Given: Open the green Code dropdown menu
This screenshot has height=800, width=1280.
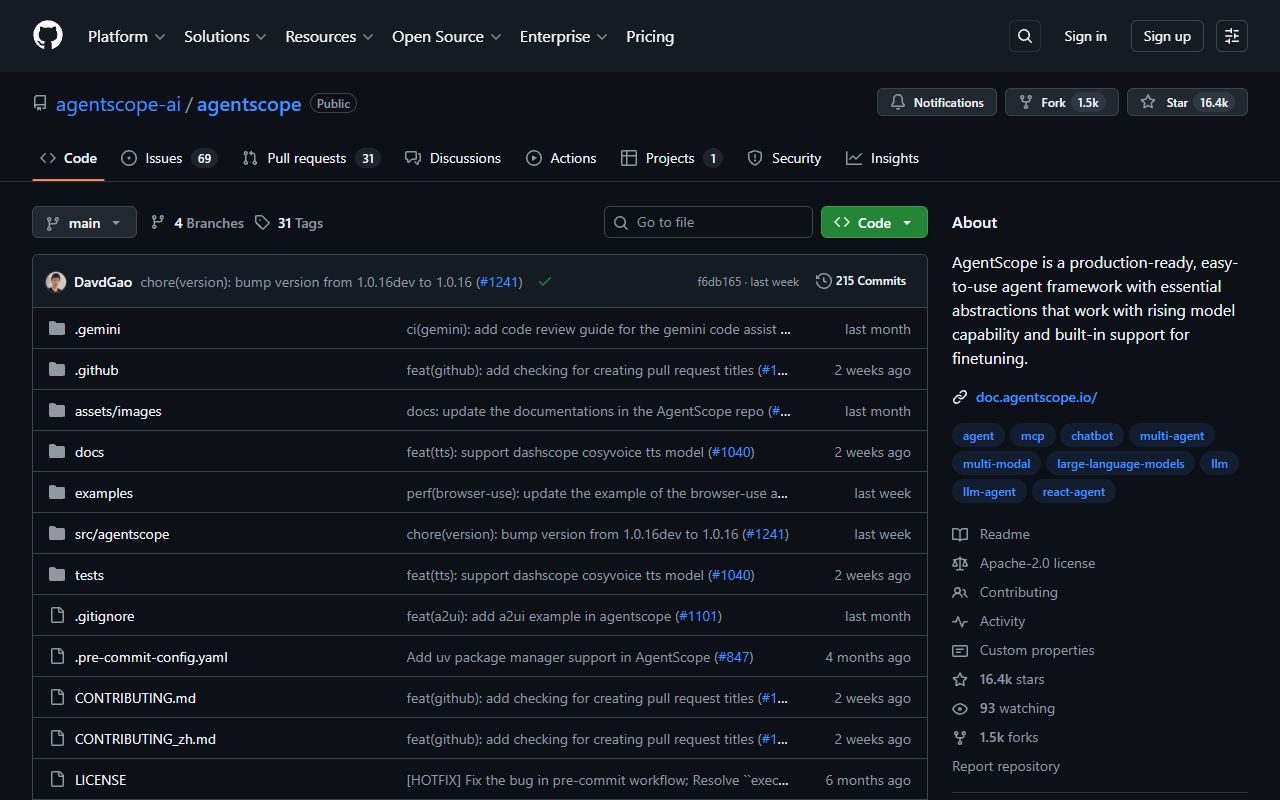Looking at the screenshot, I should [x=874, y=222].
